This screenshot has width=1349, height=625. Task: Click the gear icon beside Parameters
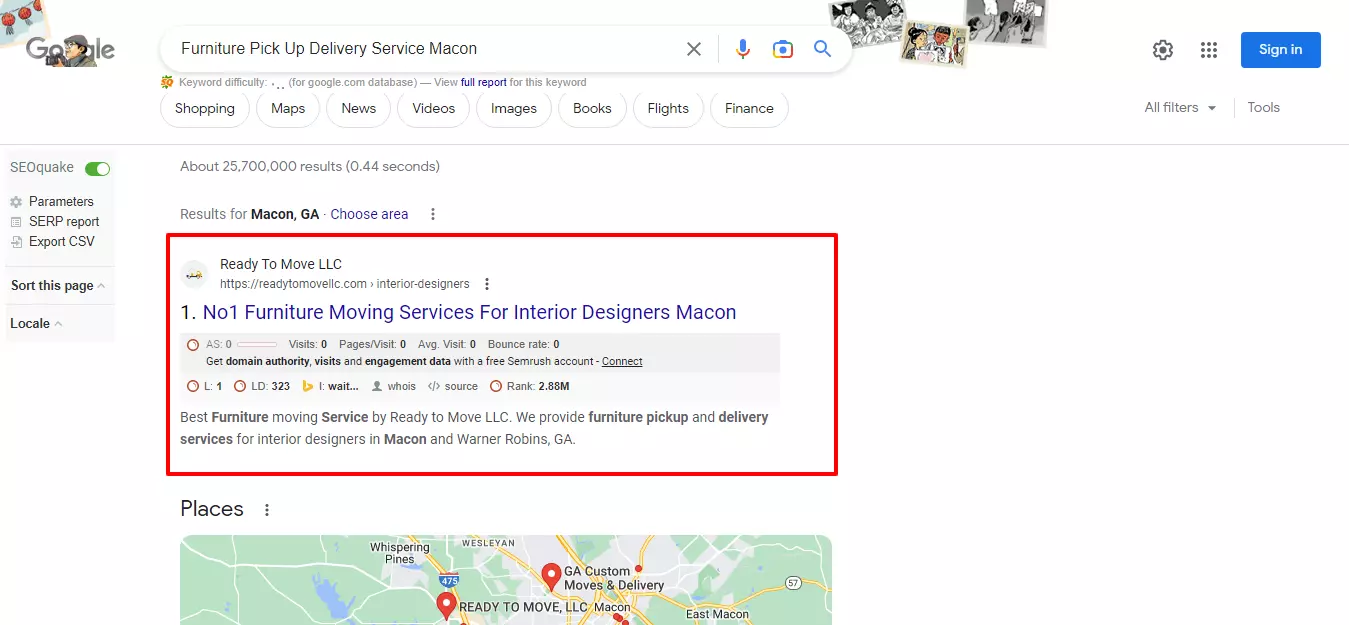[16, 202]
